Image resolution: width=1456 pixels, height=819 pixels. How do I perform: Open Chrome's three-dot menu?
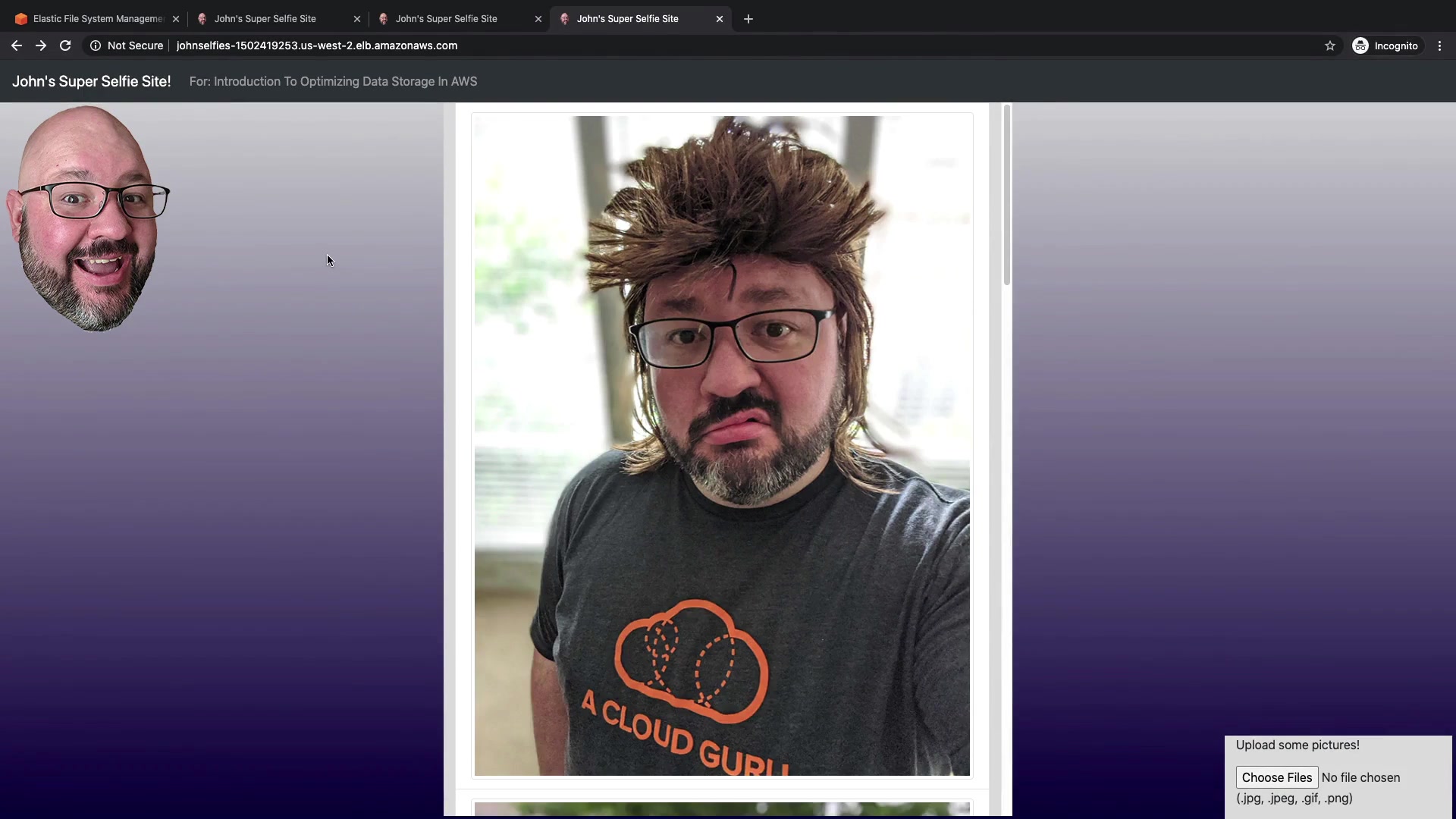[1439, 45]
